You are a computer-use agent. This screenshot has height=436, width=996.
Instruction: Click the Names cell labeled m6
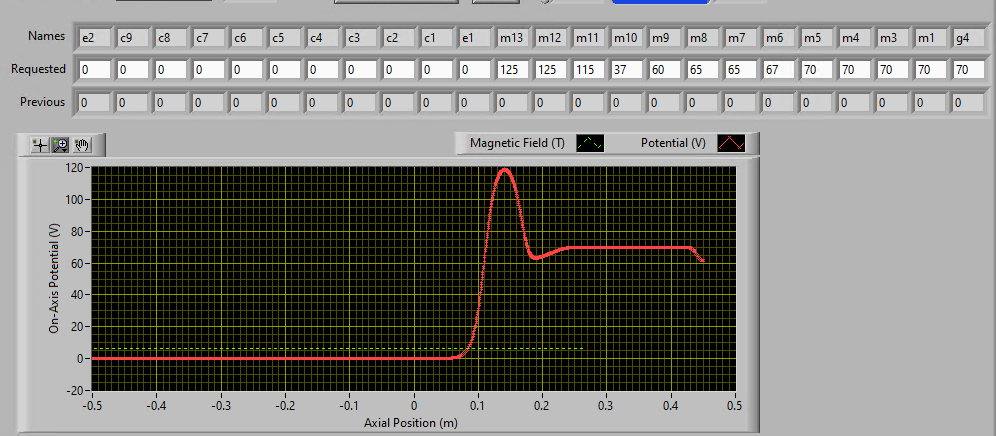(x=780, y=38)
